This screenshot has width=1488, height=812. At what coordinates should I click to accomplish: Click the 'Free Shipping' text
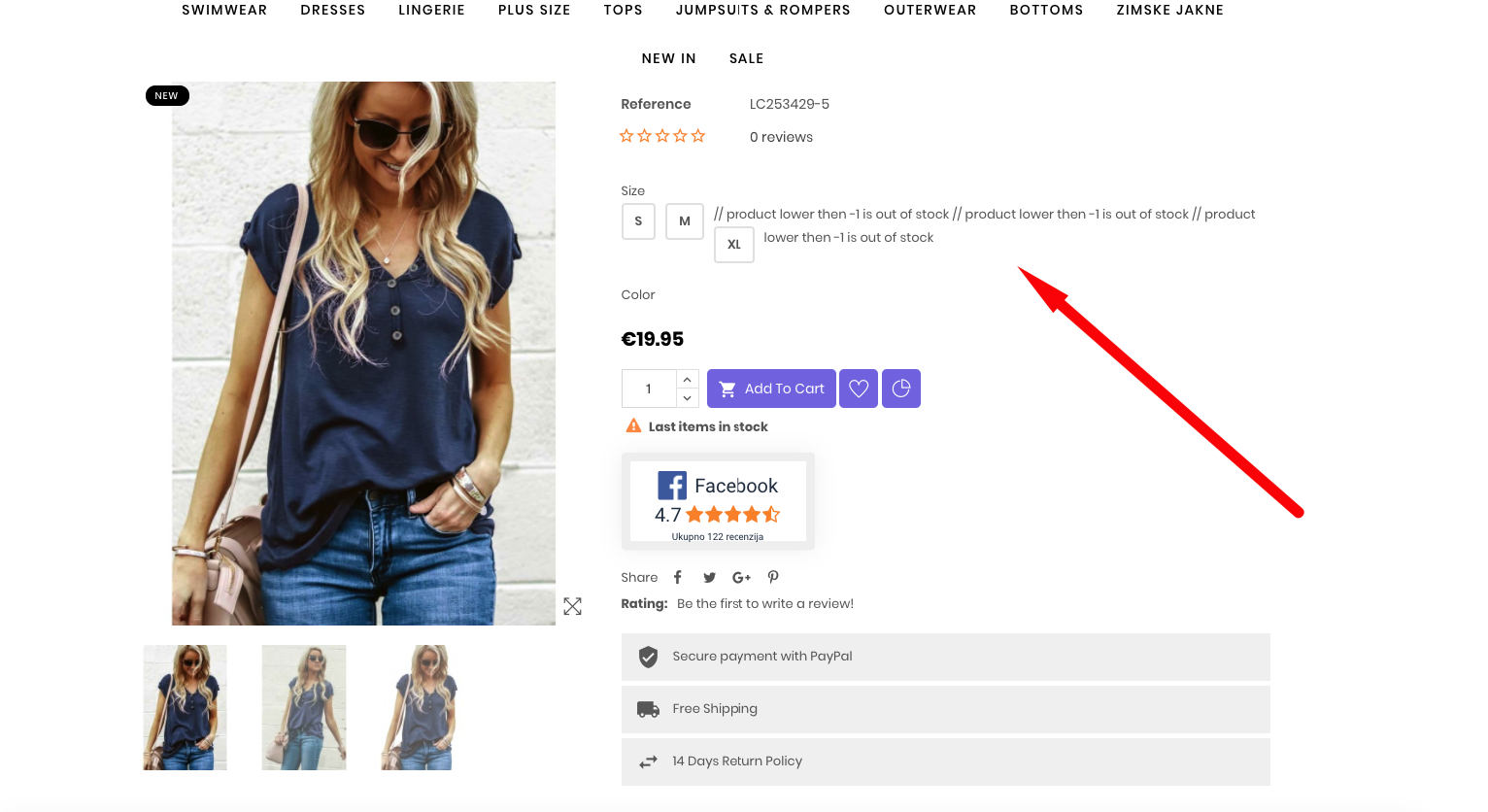point(715,709)
